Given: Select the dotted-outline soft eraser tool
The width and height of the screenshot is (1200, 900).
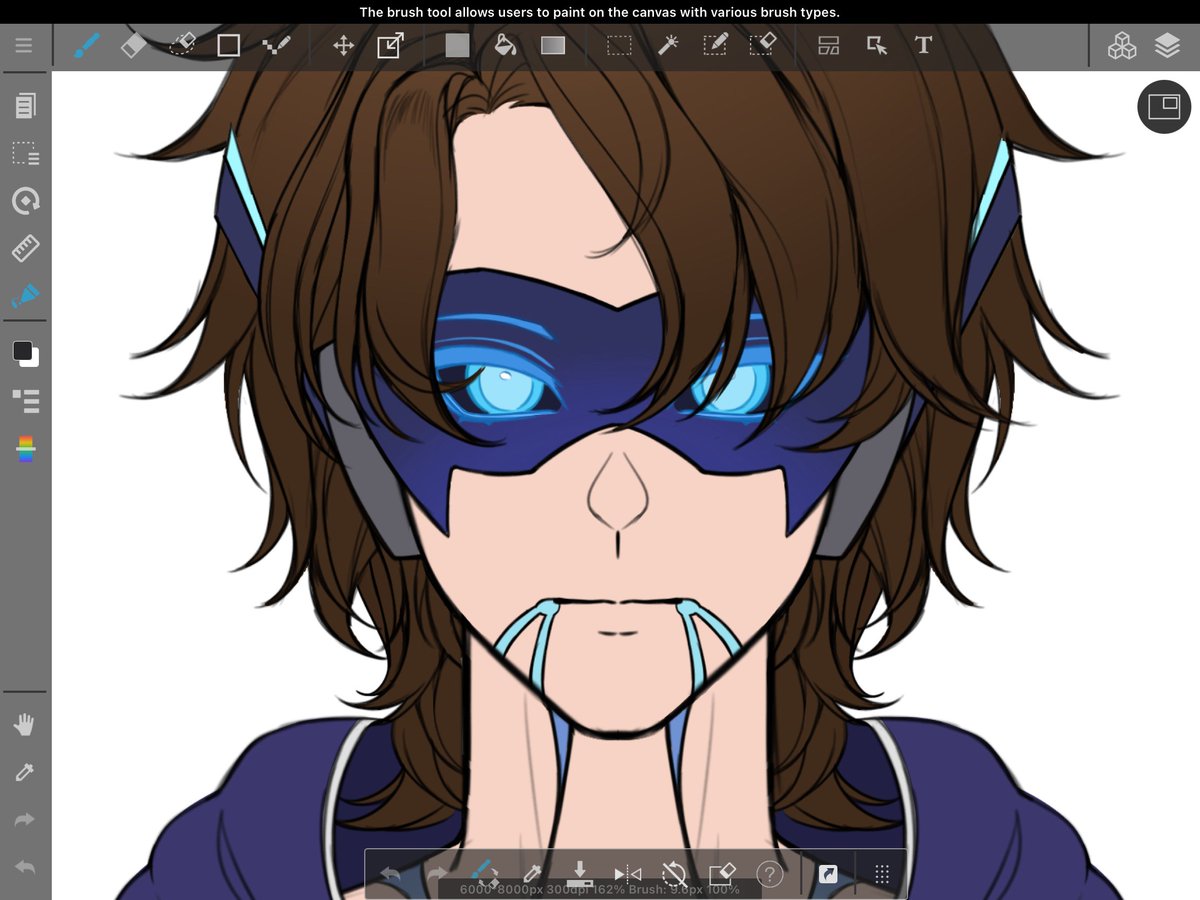Looking at the screenshot, I should (182, 45).
